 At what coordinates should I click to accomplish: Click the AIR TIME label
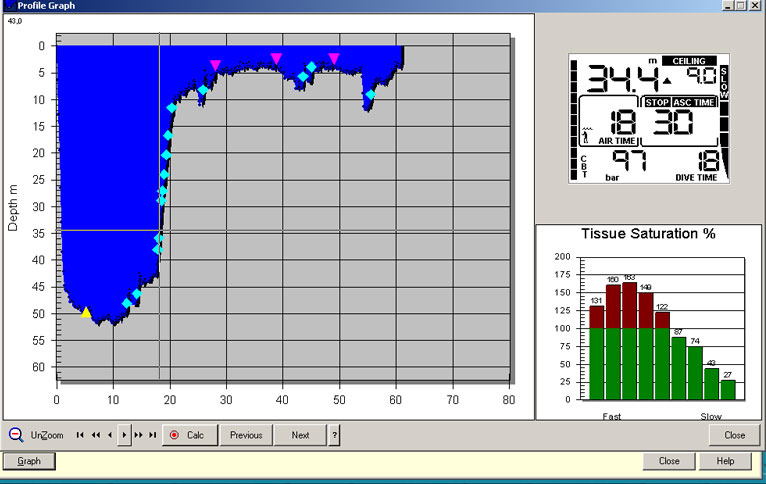617,141
